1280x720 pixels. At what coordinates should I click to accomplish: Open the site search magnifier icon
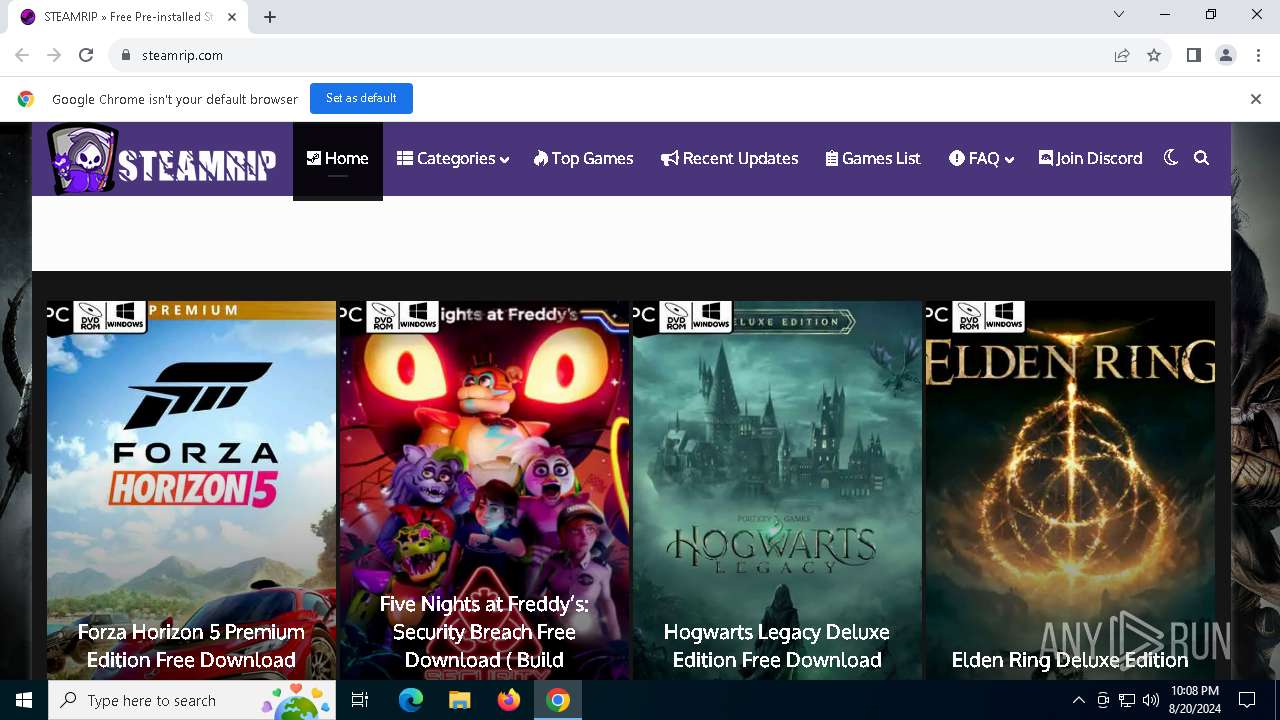coord(1202,158)
